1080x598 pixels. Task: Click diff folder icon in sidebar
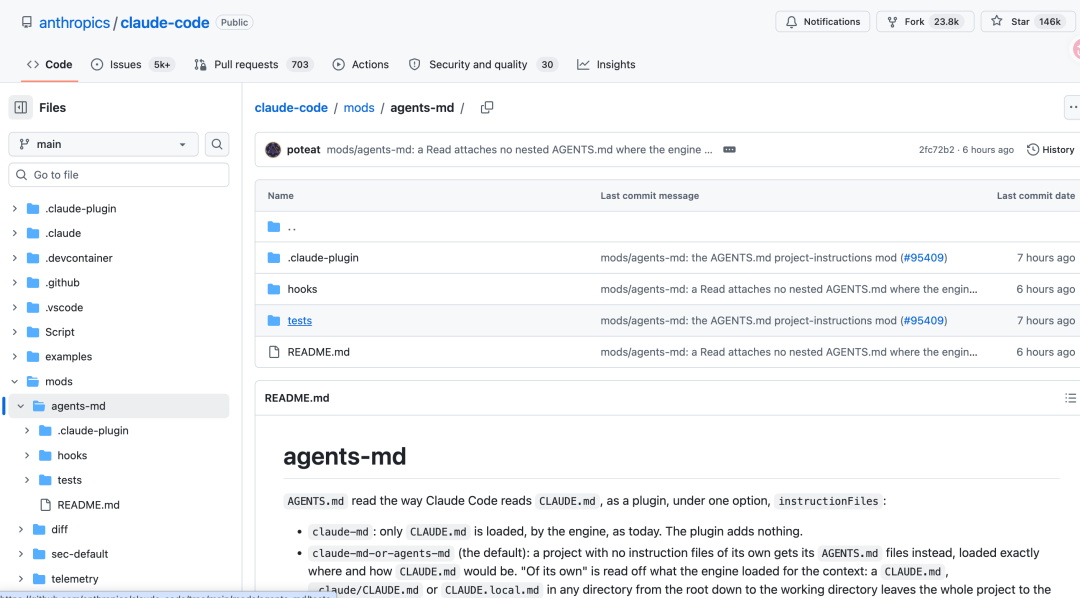(x=39, y=529)
